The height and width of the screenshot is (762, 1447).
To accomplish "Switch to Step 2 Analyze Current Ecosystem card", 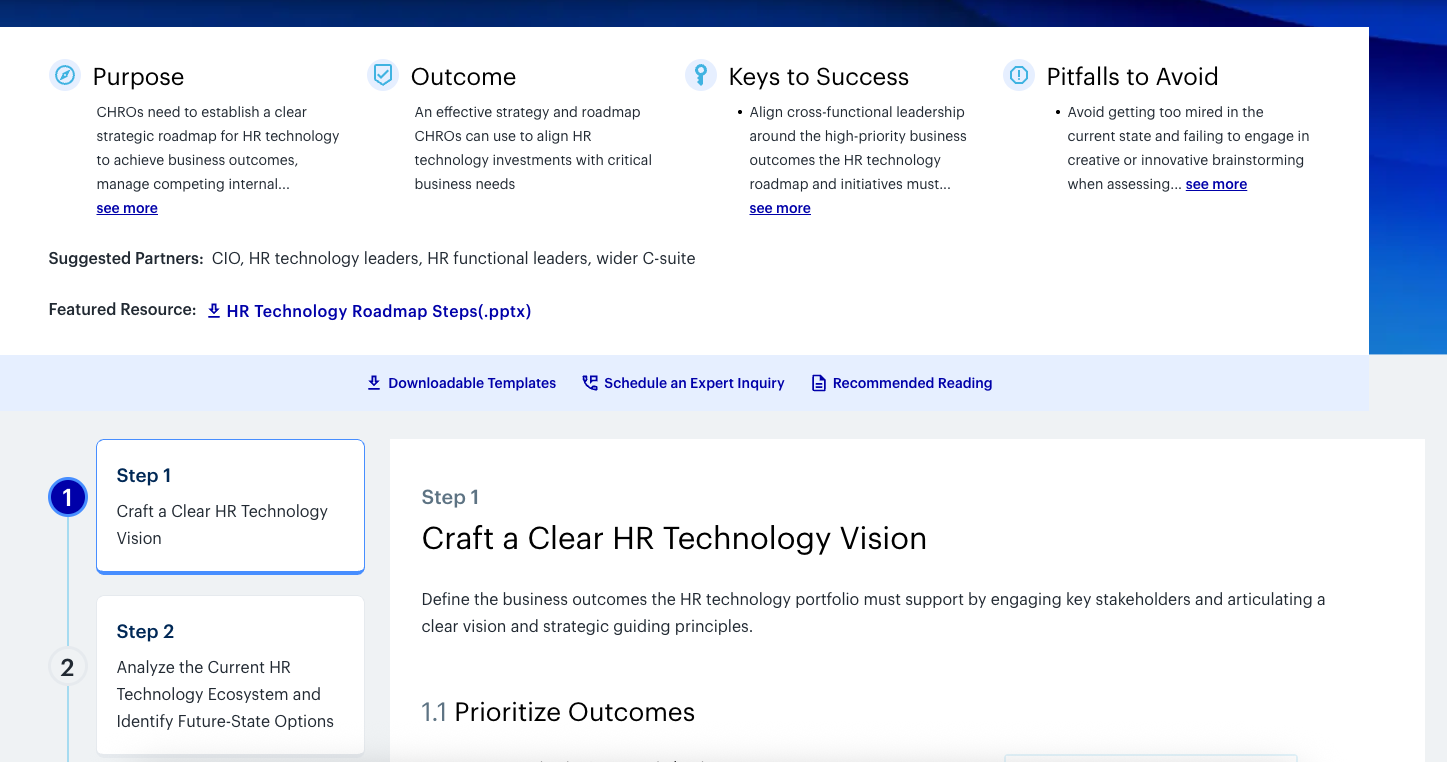I will pyautogui.click(x=230, y=675).
